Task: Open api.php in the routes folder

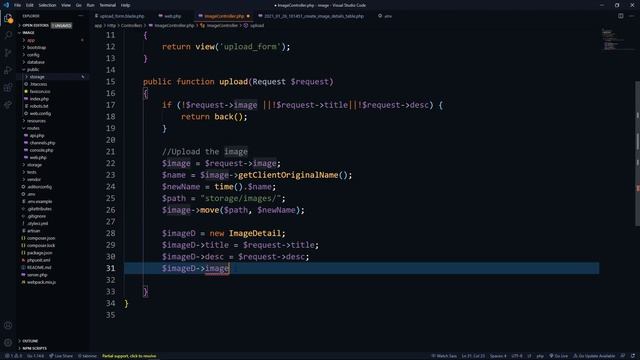Action: [52, 136]
